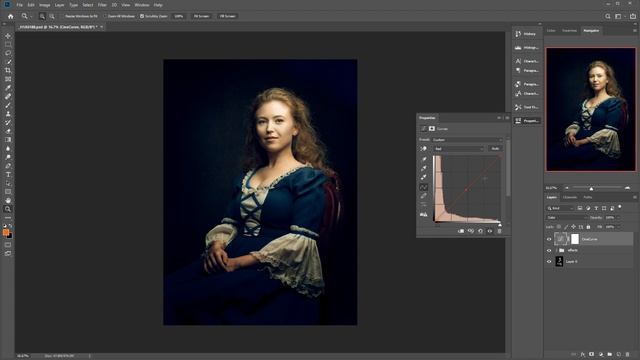Open the Window menu
The height and width of the screenshot is (360, 640).
pos(142,5)
